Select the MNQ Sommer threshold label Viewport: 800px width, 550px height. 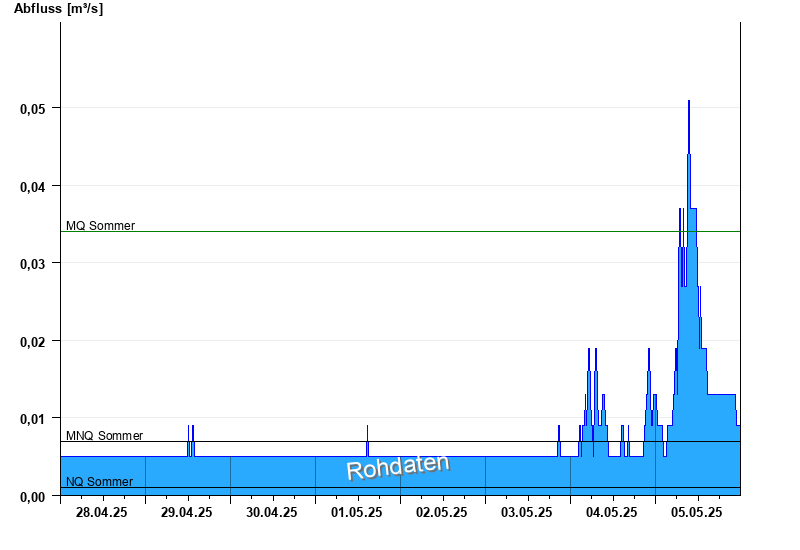[x=104, y=436]
